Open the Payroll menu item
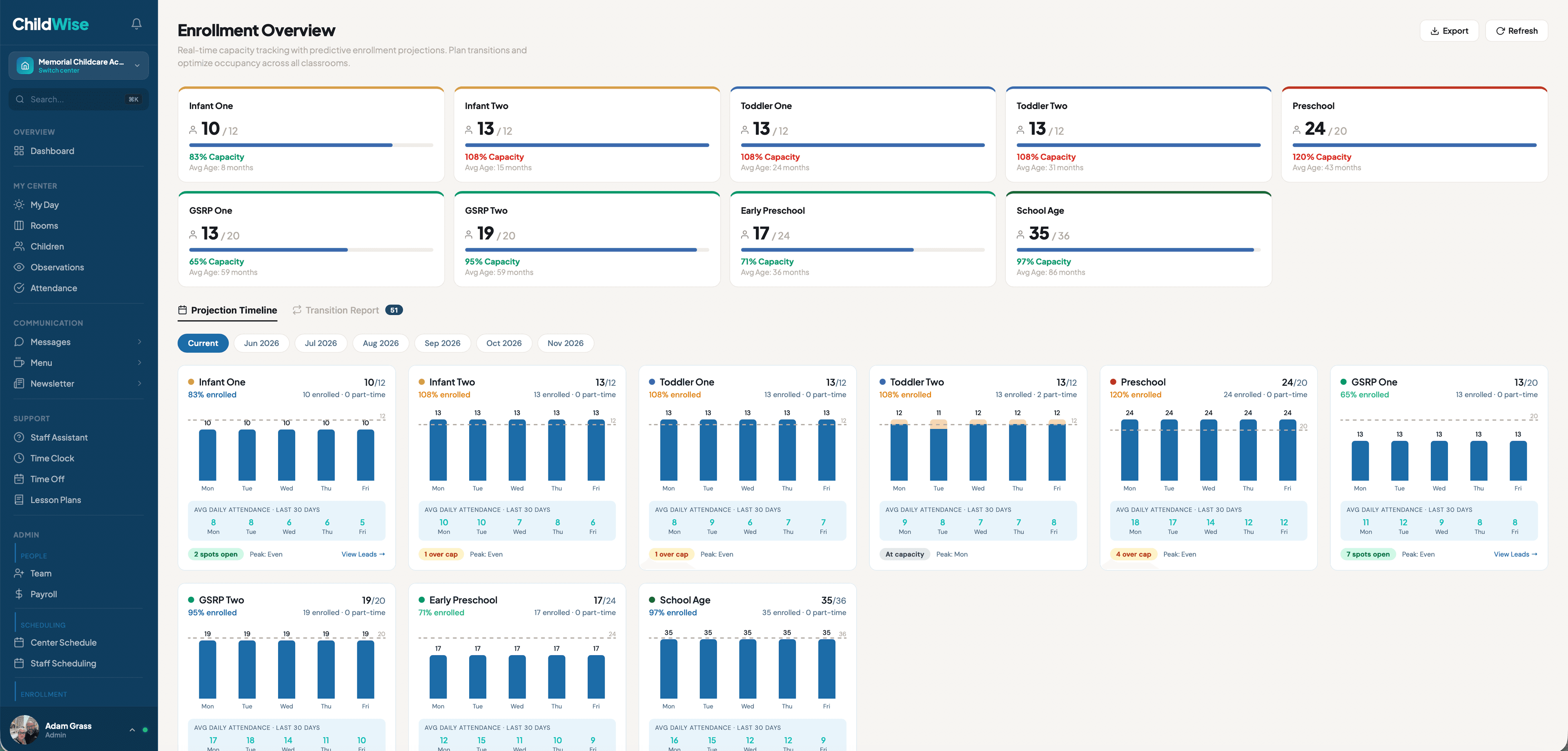This screenshot has width=1568, height=751. [x=78, y=594]
